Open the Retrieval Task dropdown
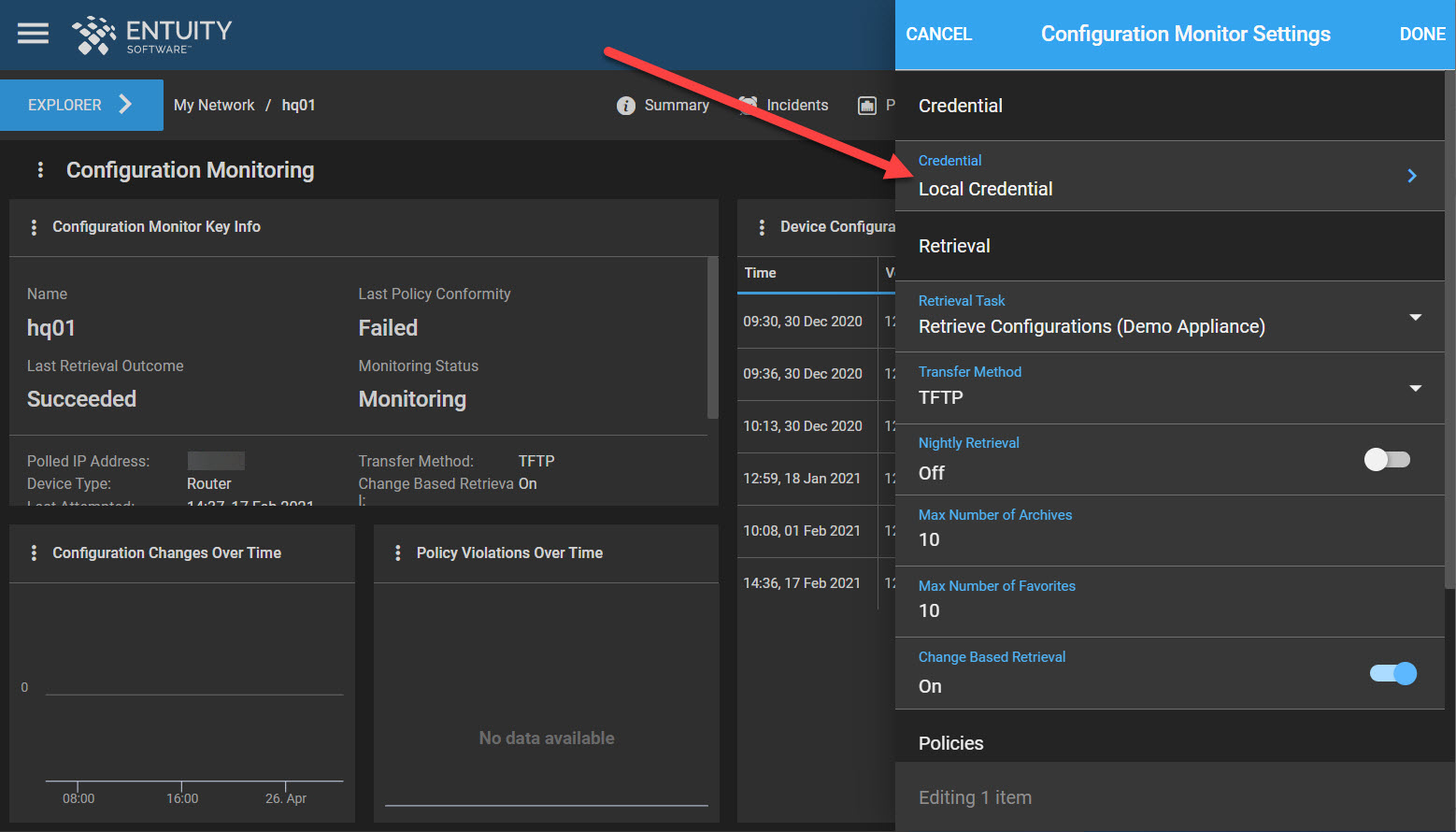The width and height of the screenshot is (1456, 832). point(1170,317)
